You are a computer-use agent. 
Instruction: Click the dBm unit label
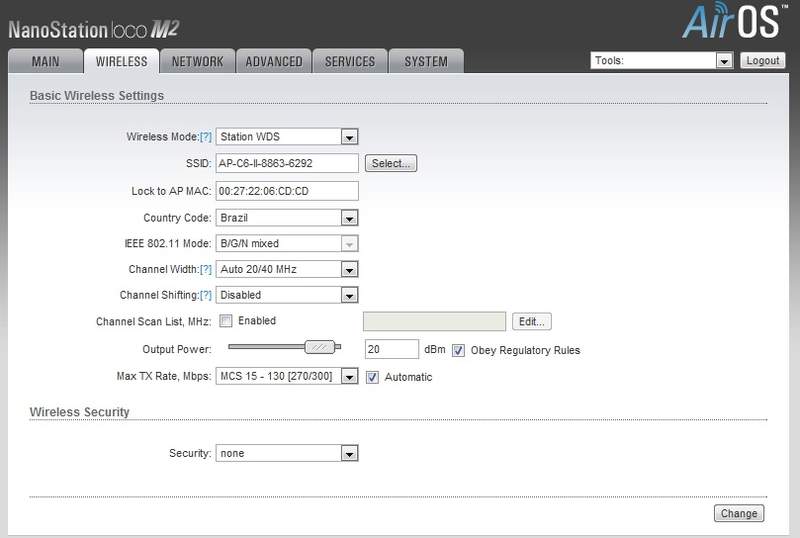point(435,350)
